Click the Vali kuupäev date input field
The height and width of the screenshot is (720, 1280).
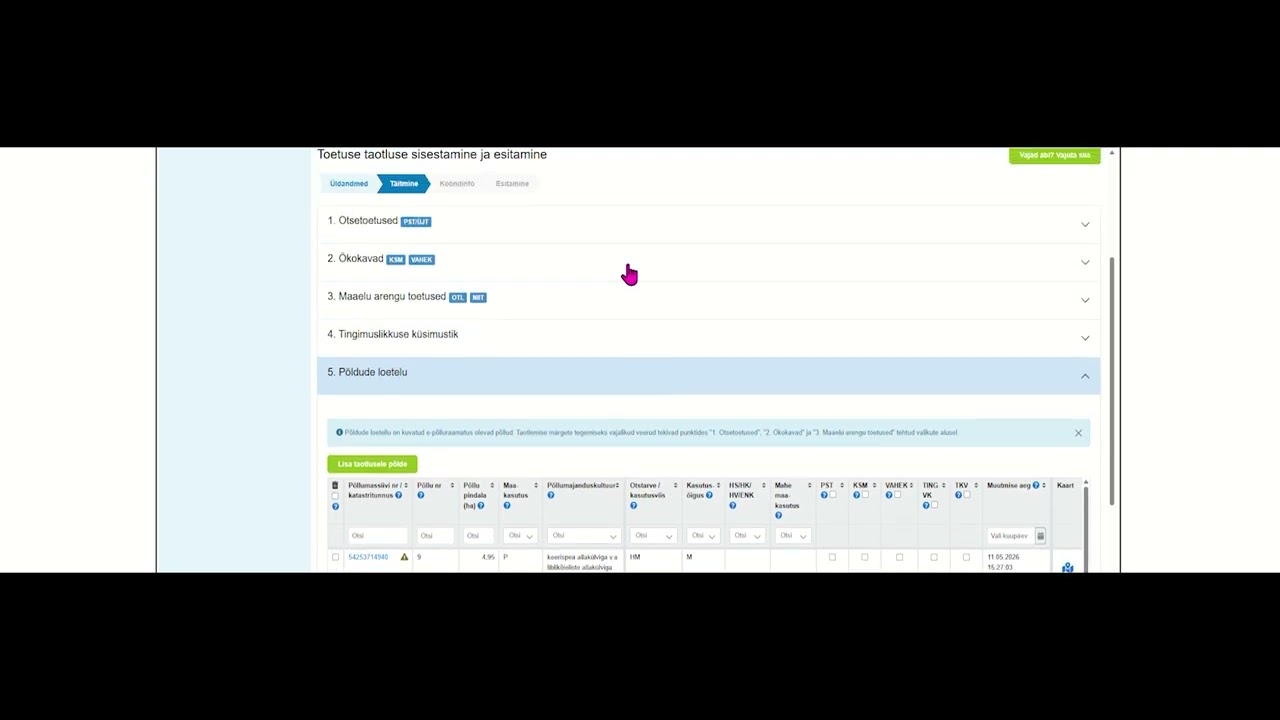[1011, 536]
